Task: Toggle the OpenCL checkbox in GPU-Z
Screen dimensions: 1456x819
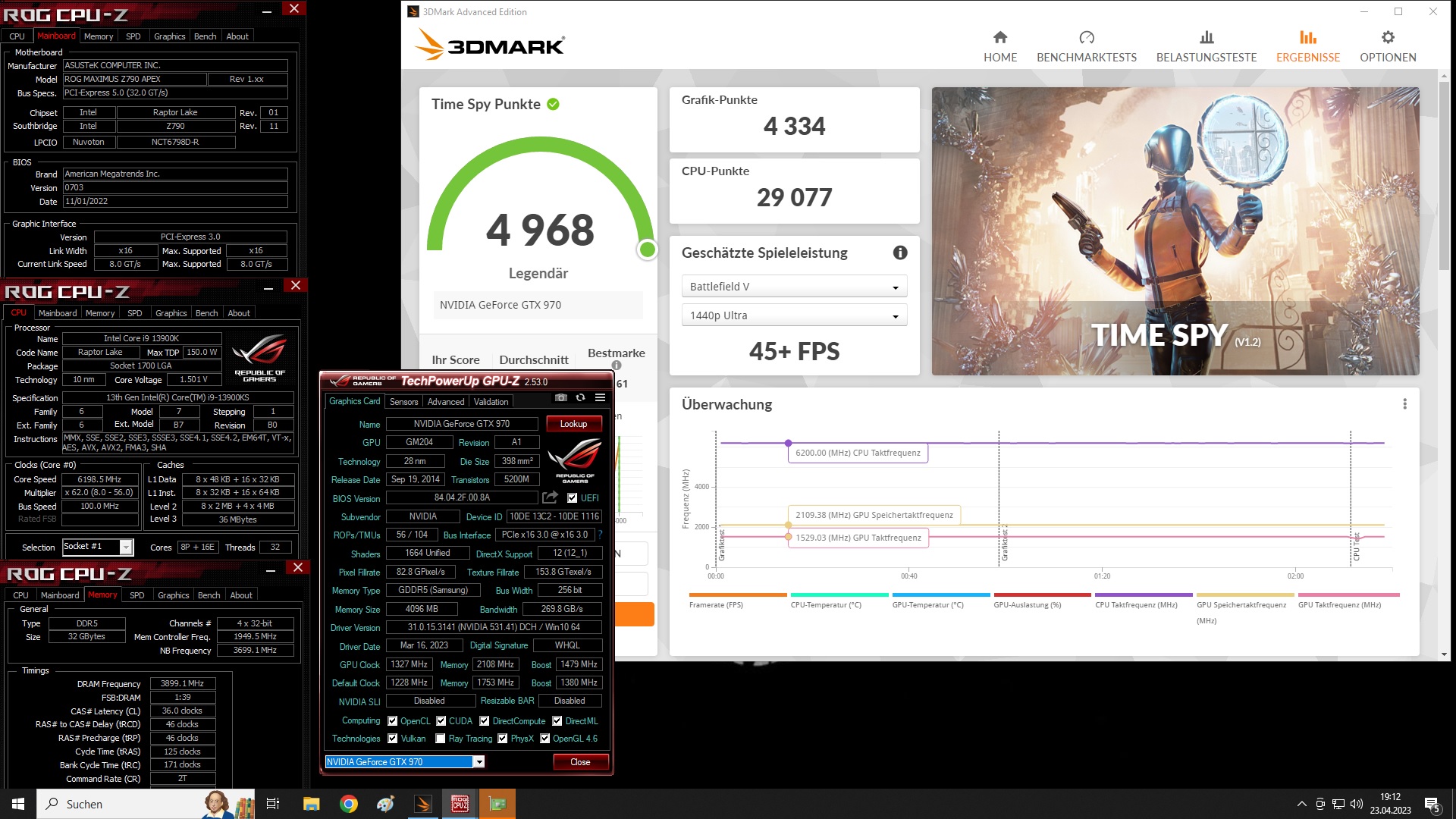Action: coord(393,721)
